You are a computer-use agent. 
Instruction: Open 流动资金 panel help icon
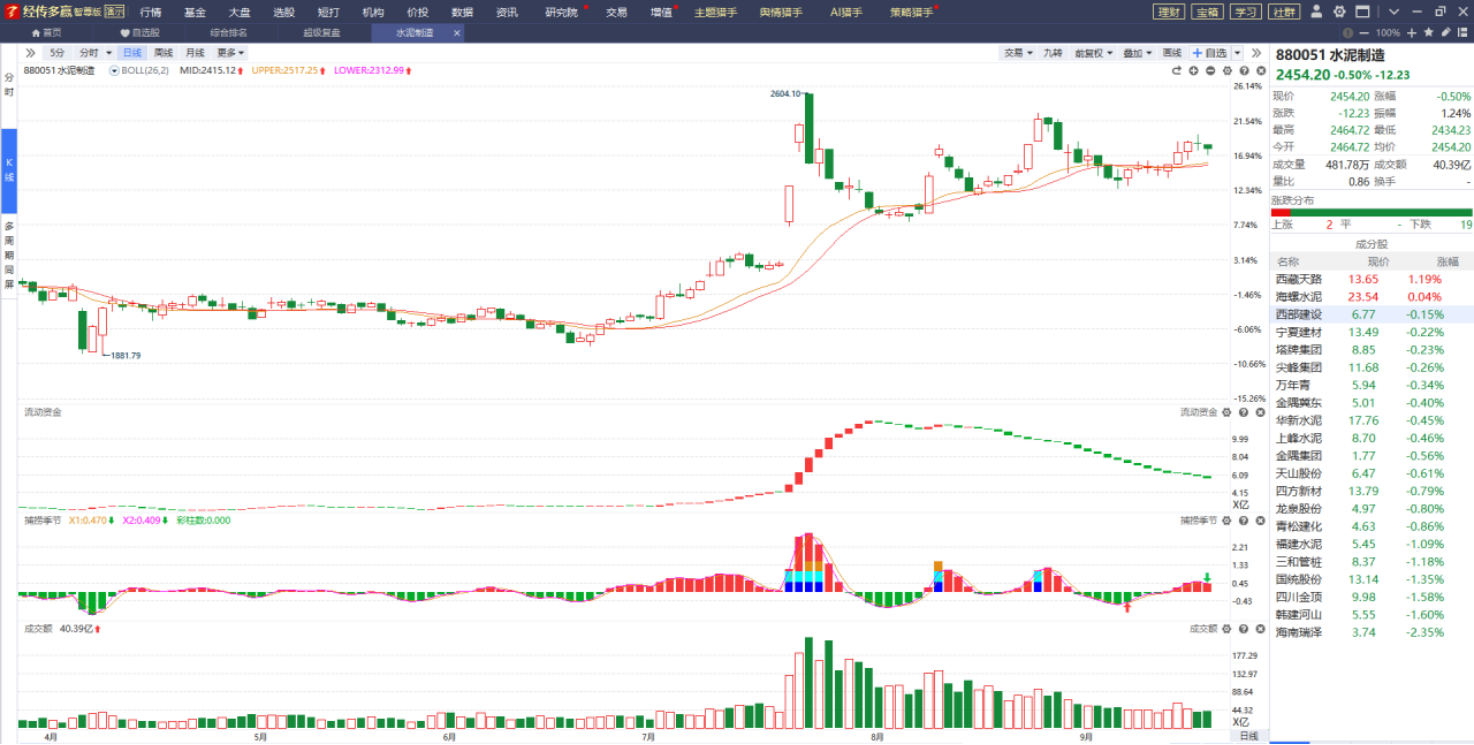point(1244,412)
